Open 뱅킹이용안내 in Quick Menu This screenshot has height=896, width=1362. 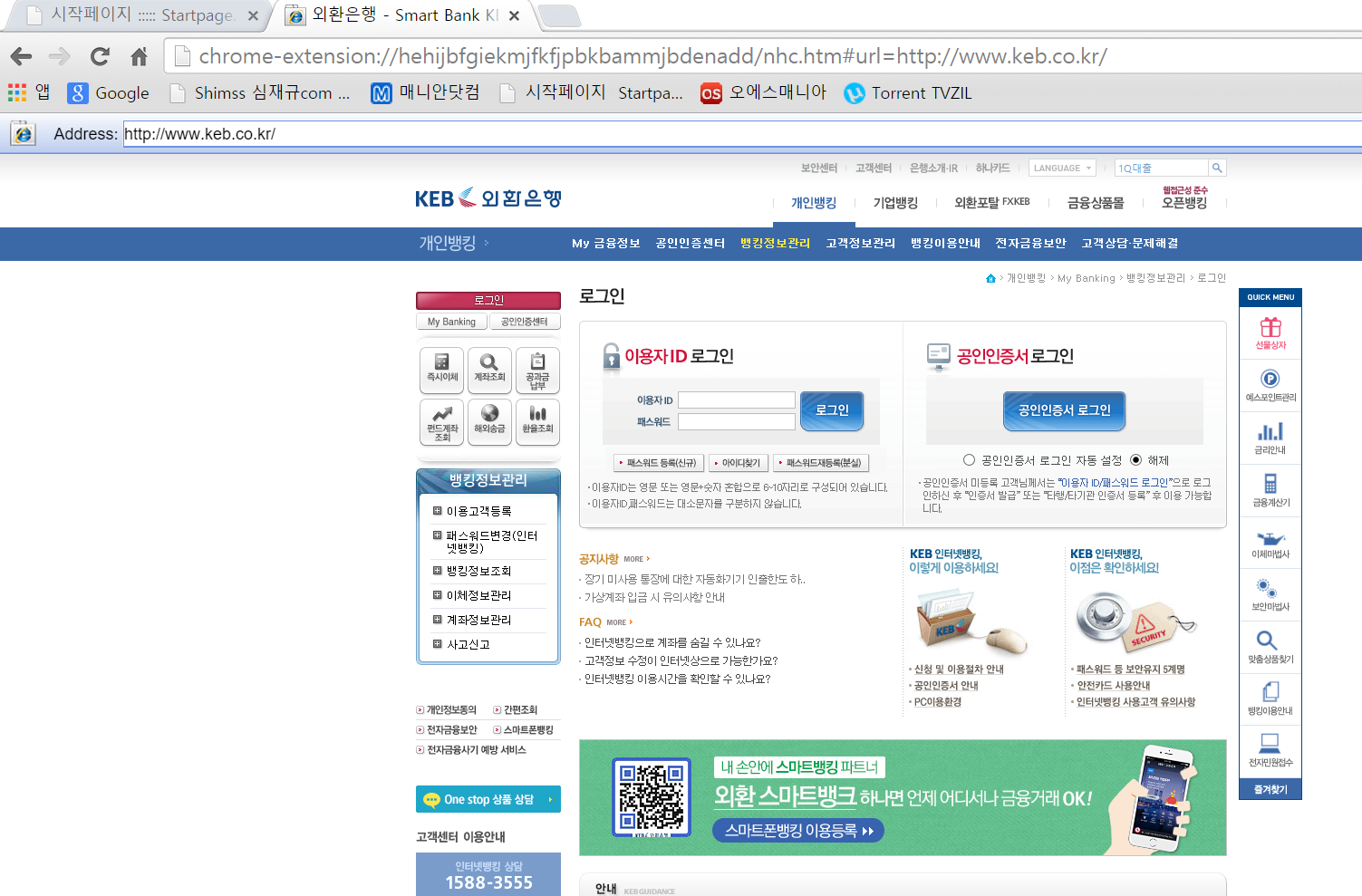click(1270, 698)
